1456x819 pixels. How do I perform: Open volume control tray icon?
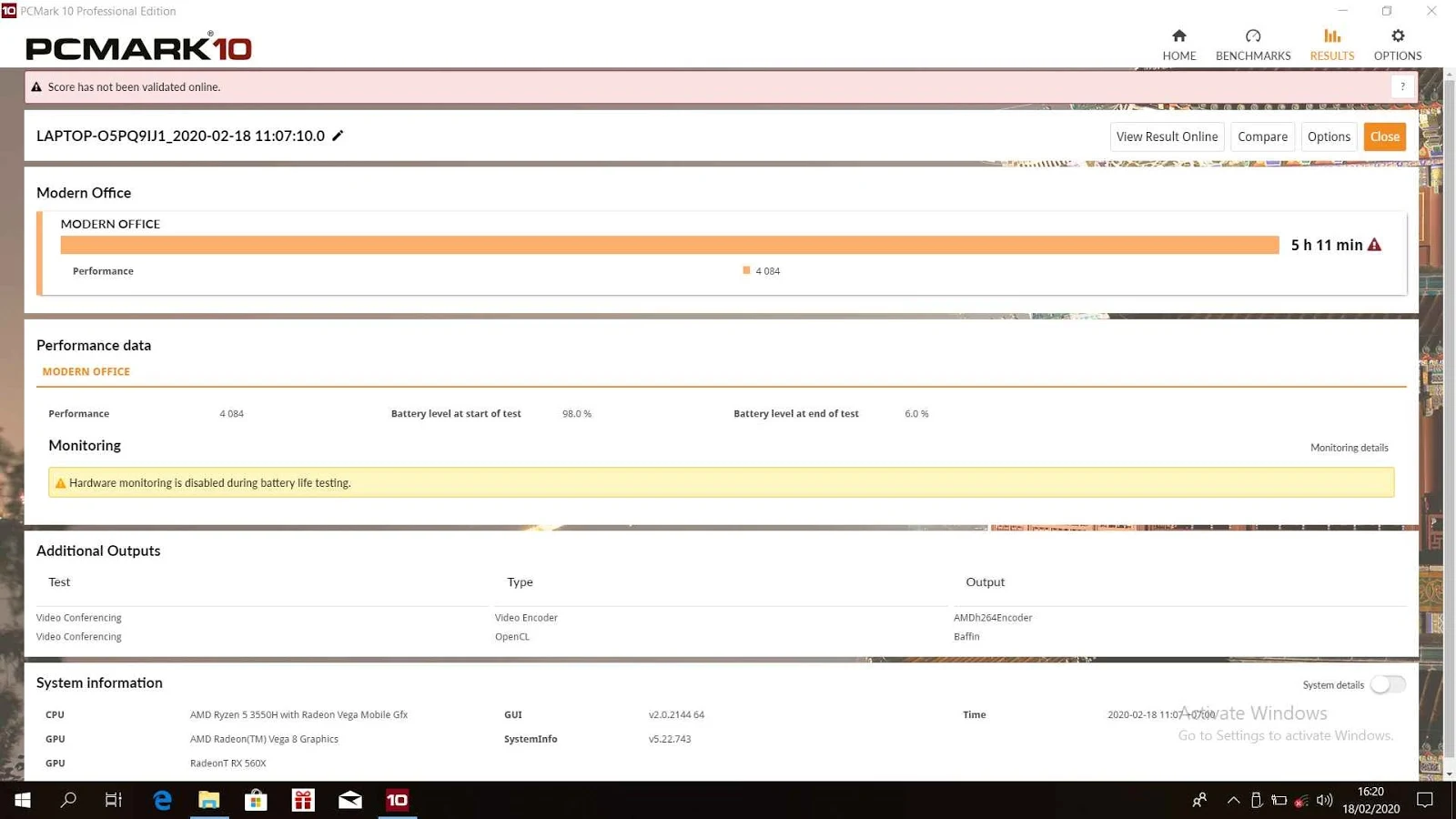(x=1324, y=800)
